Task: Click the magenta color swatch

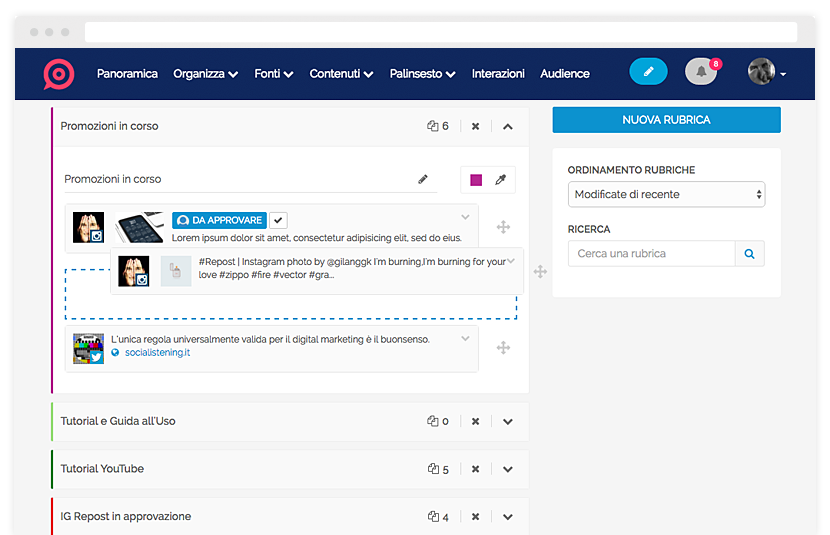Action: [476, 180]
